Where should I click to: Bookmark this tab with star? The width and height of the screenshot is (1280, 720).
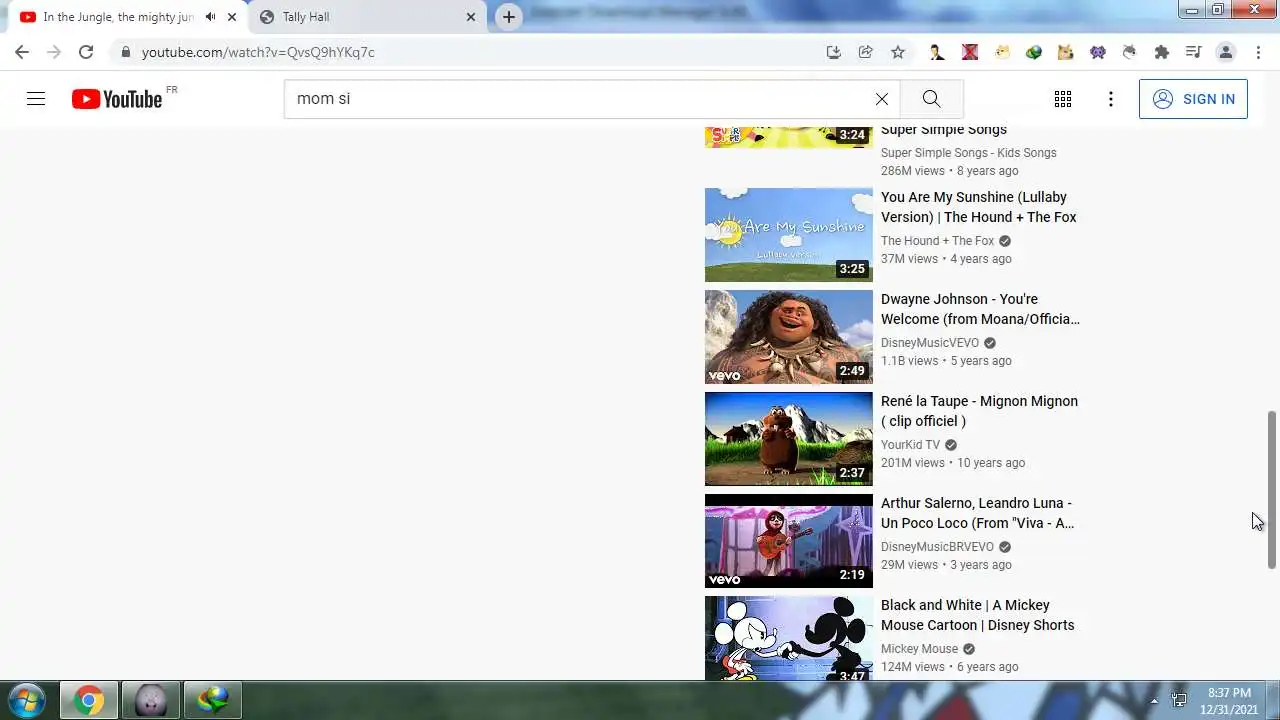(898, 52)
